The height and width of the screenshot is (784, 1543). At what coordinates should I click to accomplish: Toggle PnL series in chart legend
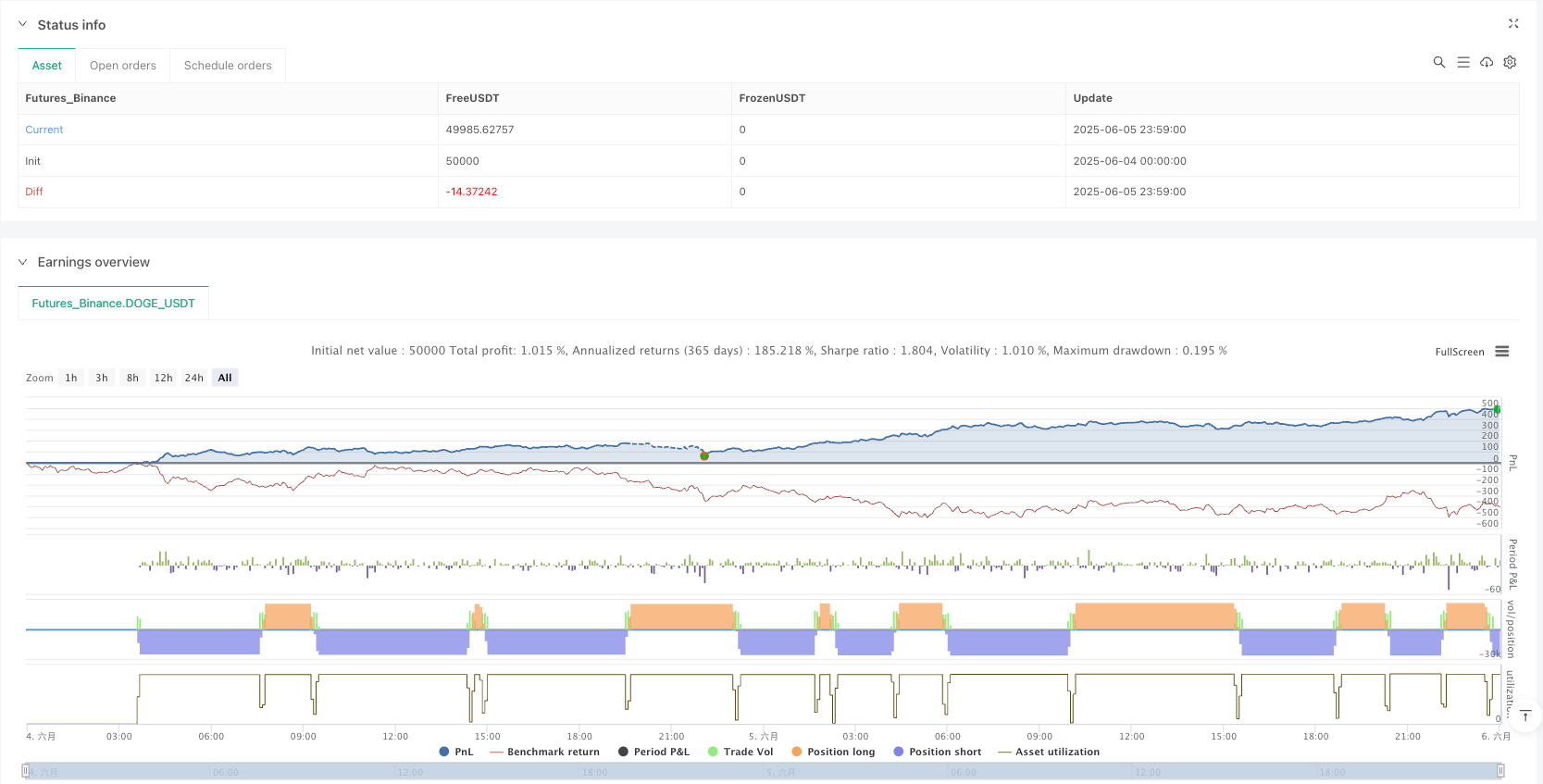pyautogui.click(x=456, y=752)
